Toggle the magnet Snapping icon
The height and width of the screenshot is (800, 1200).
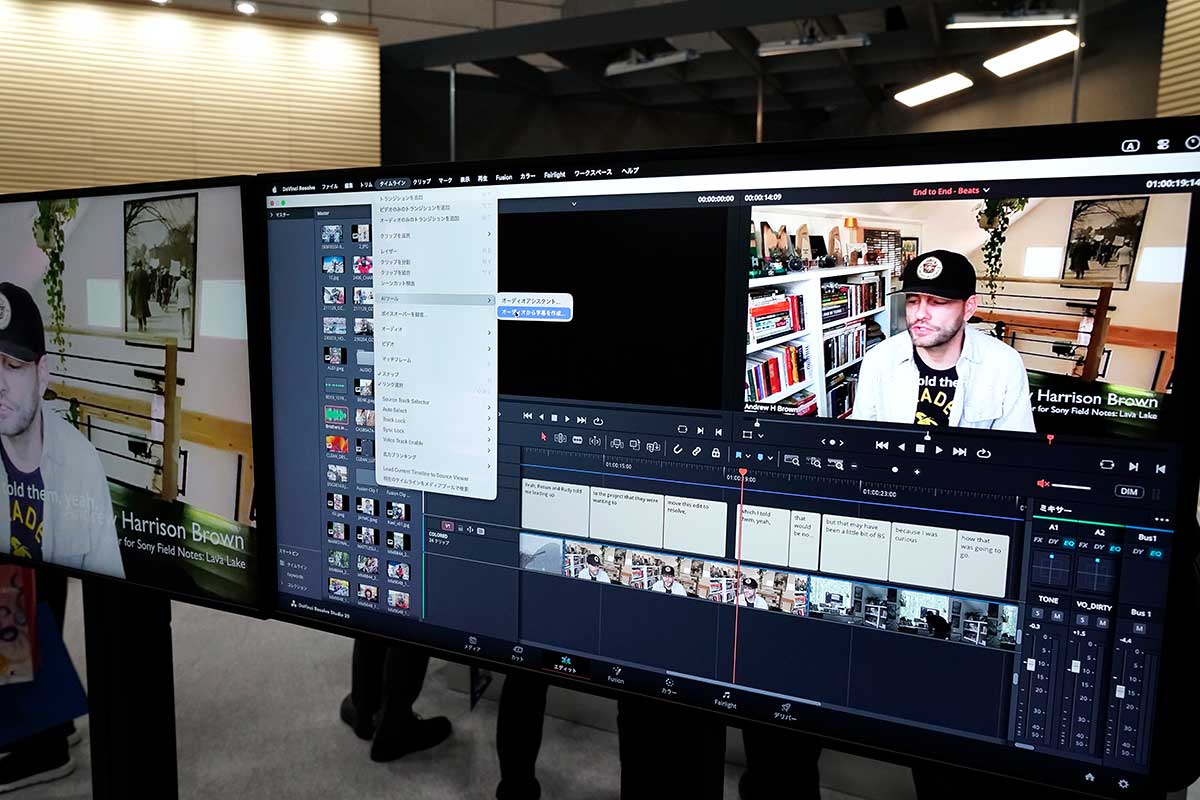677,449
